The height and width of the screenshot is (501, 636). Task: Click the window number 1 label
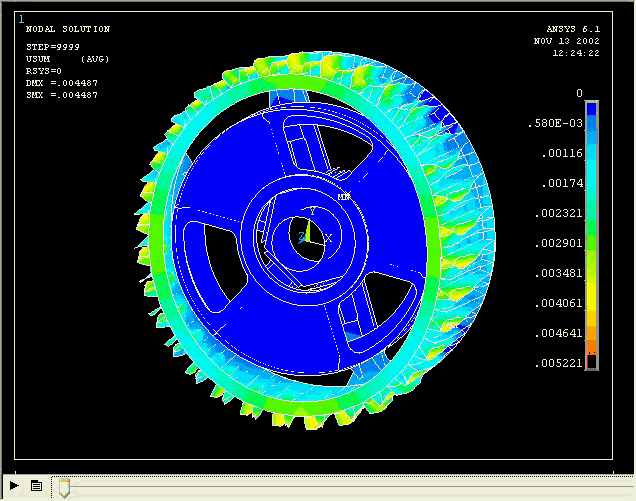pyautogui.click(x=21, y=18)
